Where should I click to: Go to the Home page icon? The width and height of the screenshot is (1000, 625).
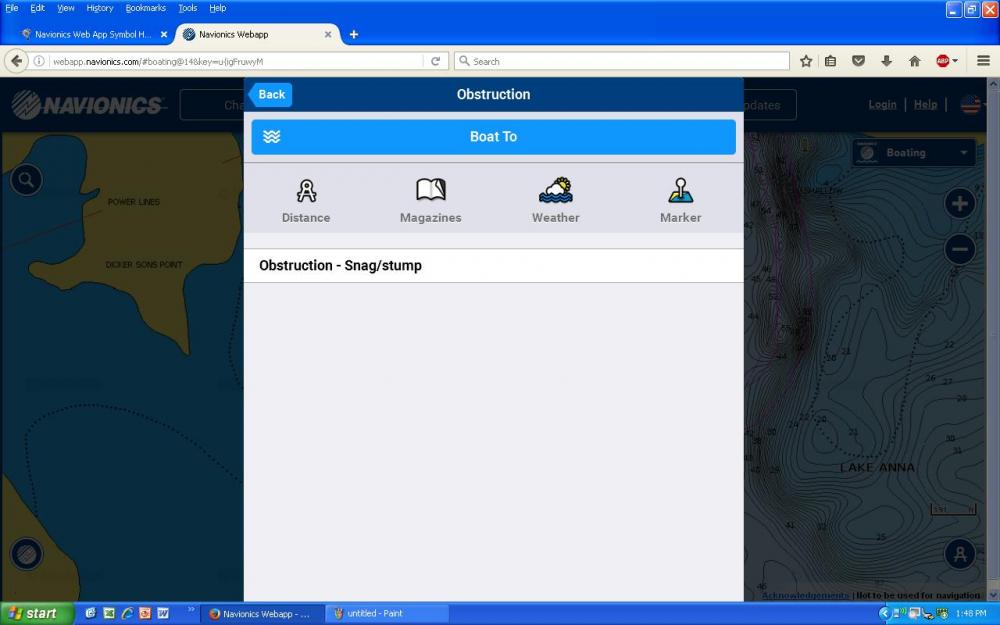click(x=915, y=61)
